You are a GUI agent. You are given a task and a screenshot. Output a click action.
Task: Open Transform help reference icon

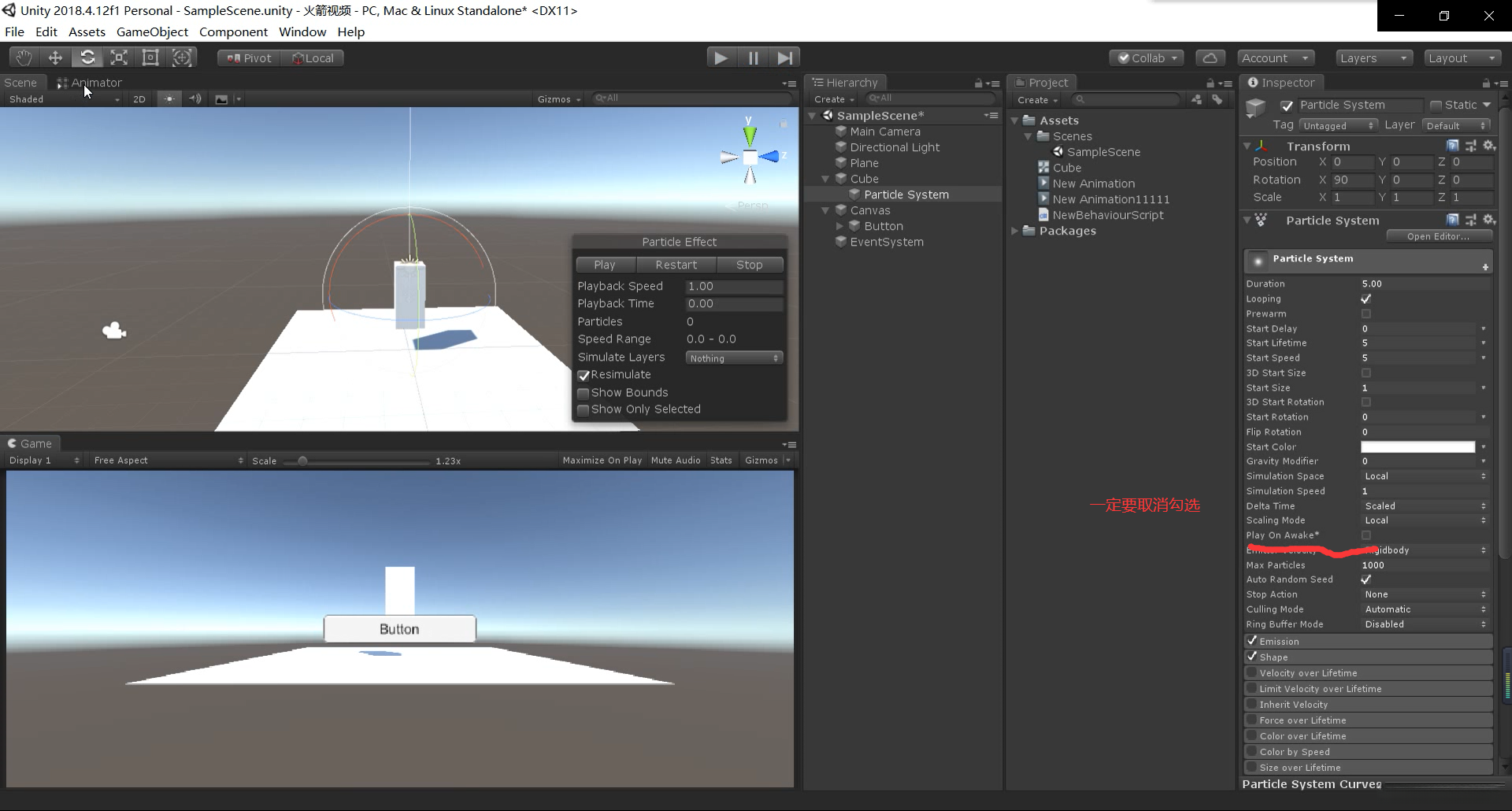pos(1453,146)
